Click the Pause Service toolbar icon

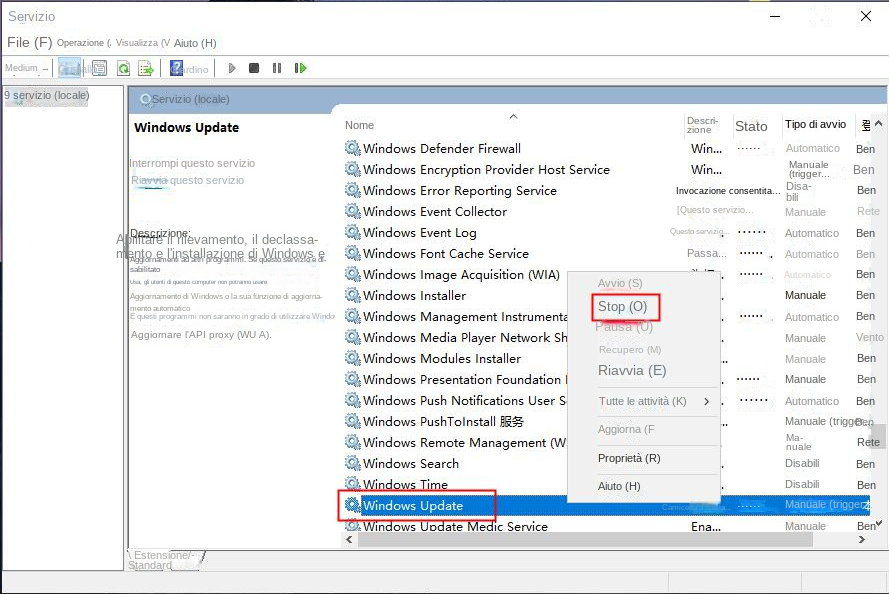tap(277, 67)
